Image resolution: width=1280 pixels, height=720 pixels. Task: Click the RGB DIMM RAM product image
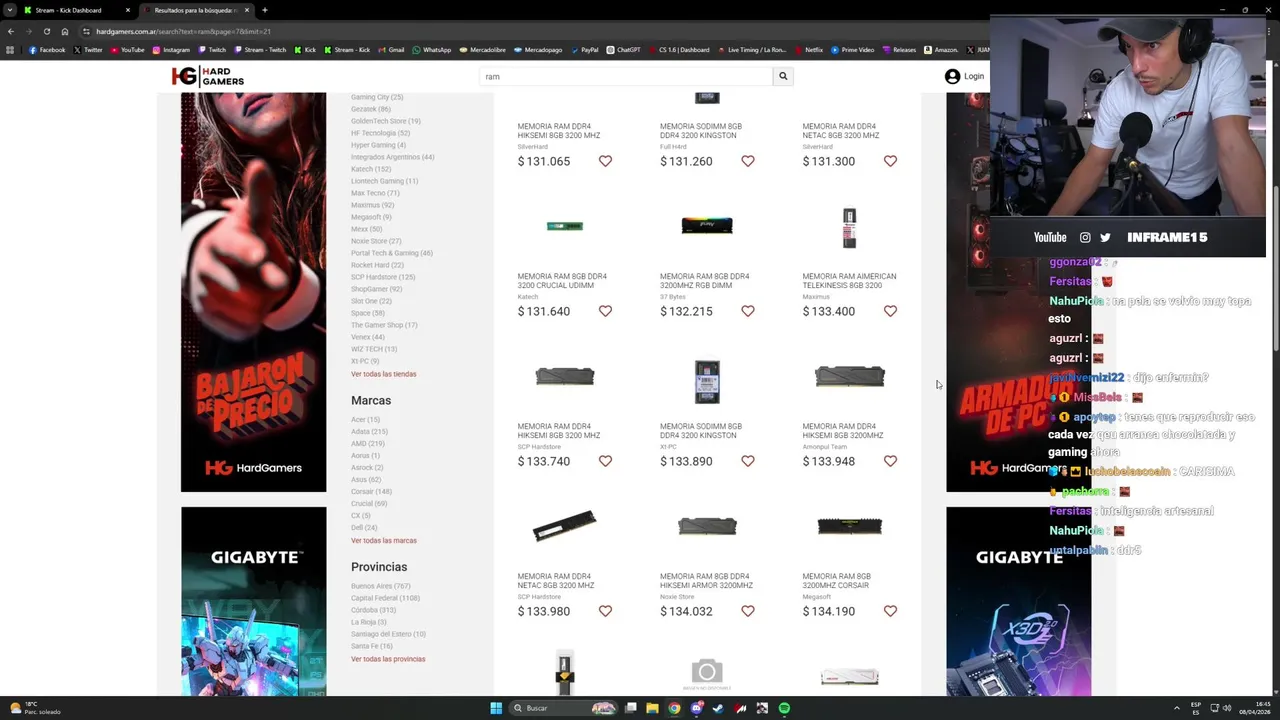point(707,227)
